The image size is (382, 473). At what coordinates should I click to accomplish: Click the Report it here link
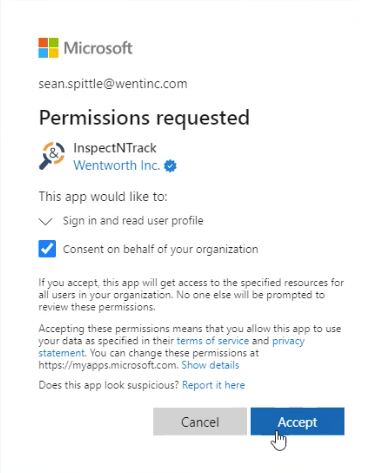pyautogui.click(x=213, y=385)
